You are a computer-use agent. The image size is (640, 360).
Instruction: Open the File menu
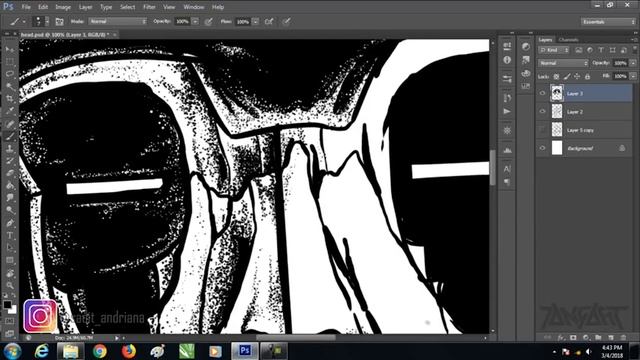26,7
